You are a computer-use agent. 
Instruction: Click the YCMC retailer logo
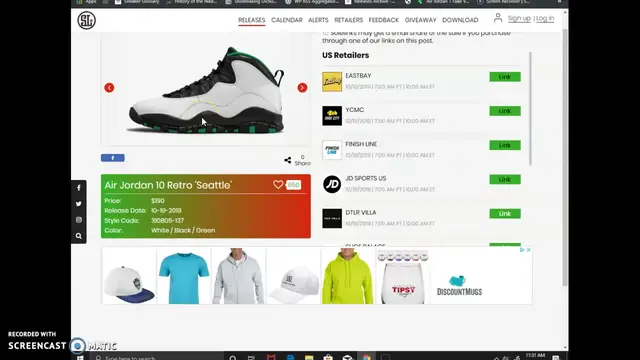click(x=332, y=116)
